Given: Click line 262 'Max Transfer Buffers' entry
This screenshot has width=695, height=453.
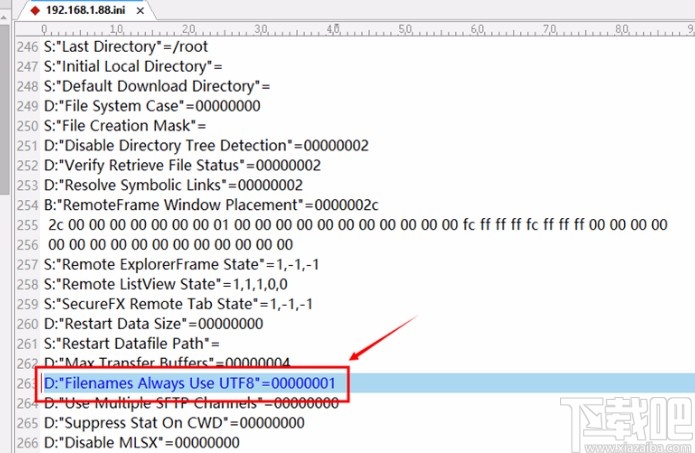Looking at the screenshot, I should click(167, 363).
